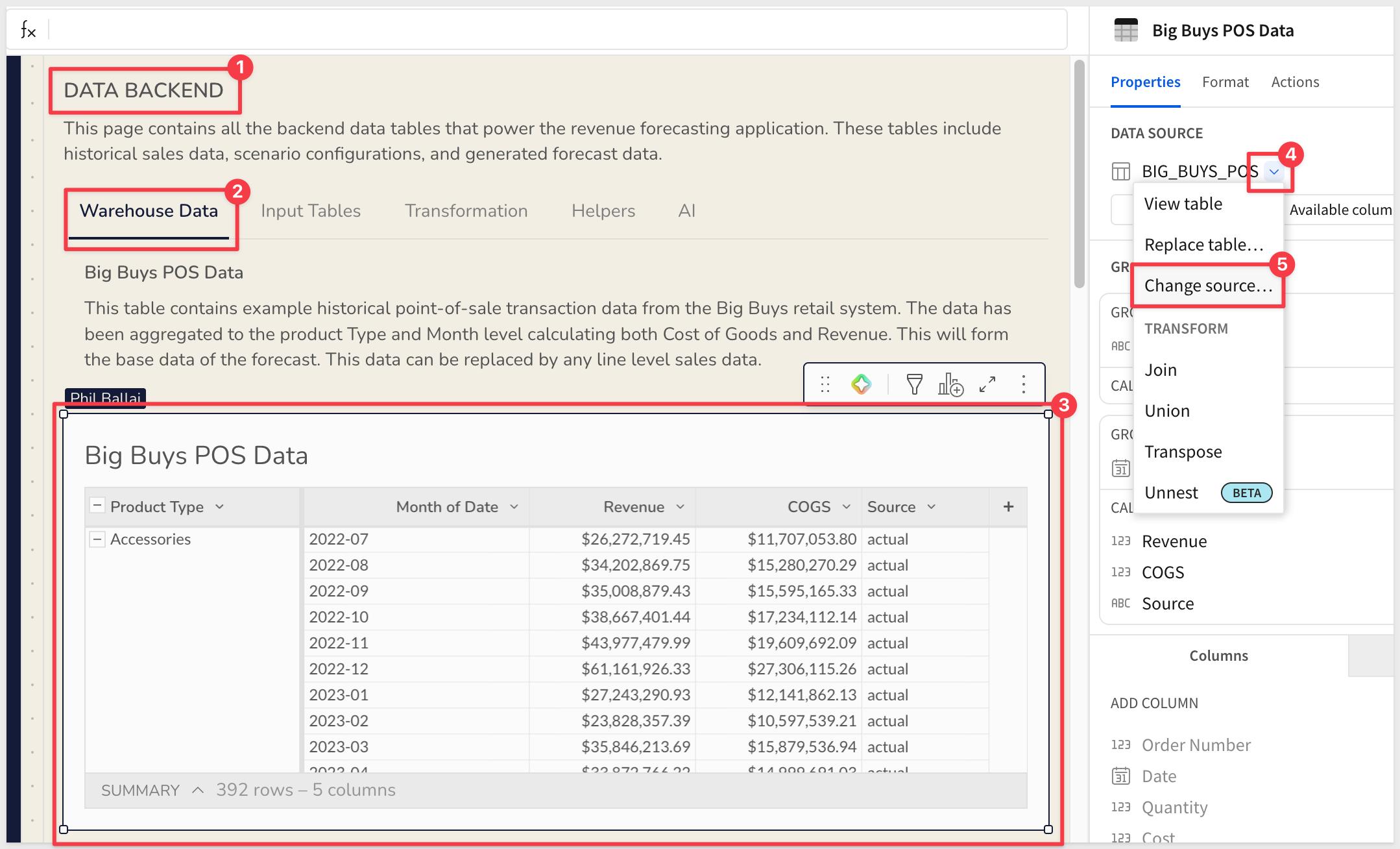Select the Properties tab
The height and width of the screenshot is (849, 1400).
1146,82
